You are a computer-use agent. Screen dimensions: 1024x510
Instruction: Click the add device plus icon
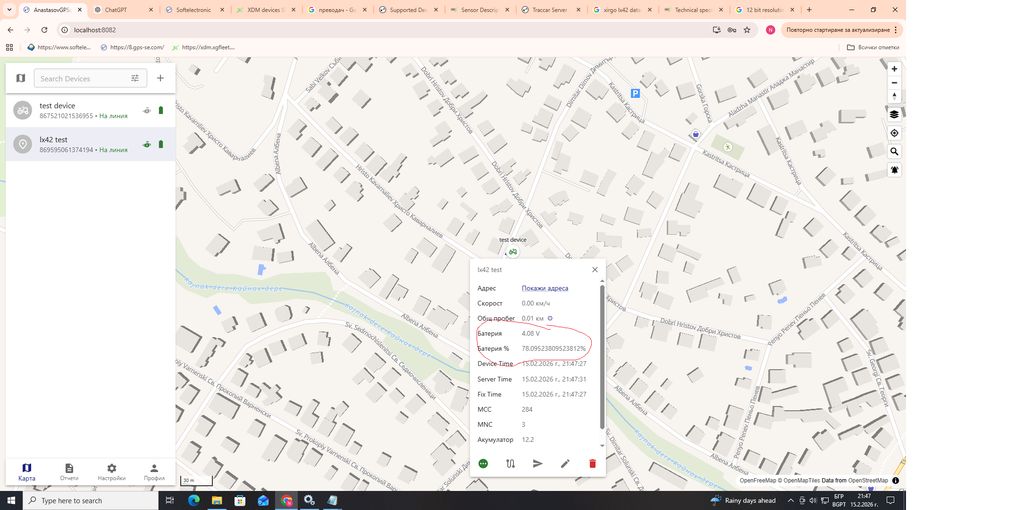coord(160,78)
